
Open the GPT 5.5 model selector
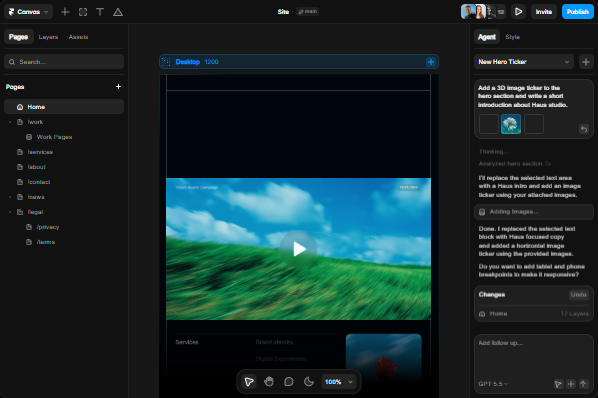(x=493, y=384)
